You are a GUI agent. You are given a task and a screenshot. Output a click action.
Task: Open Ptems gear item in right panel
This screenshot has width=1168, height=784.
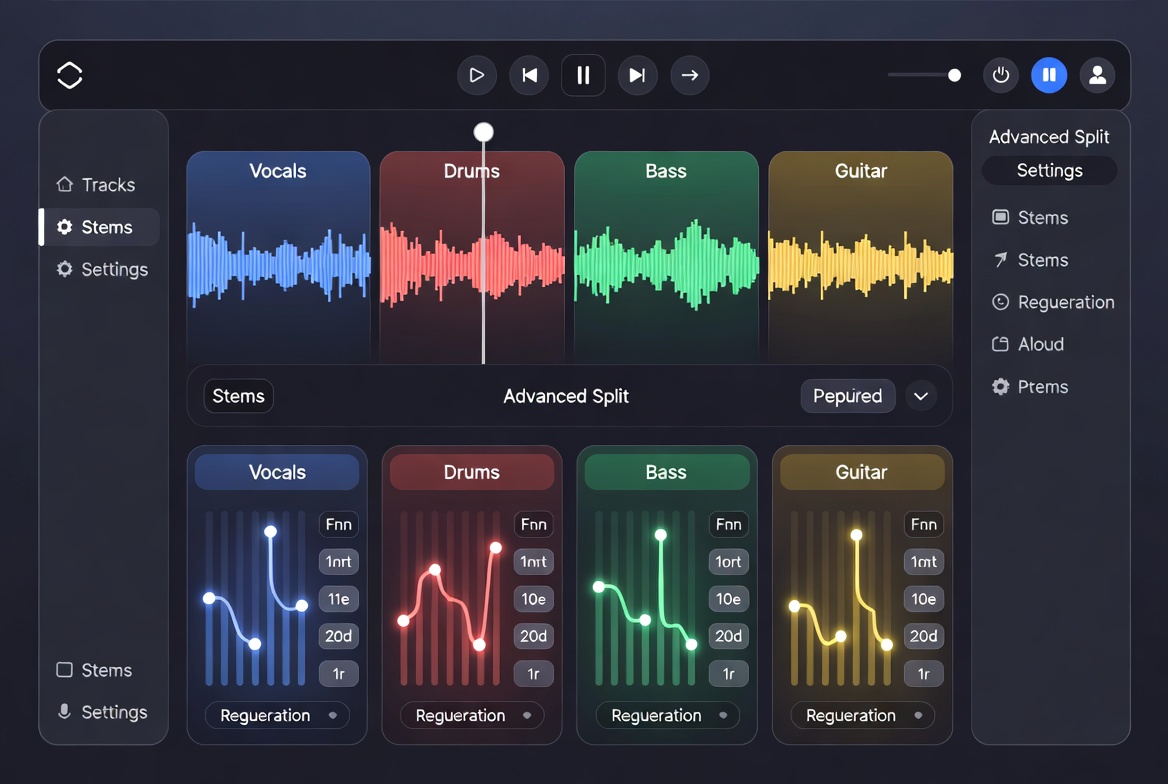pyautogui.click(x=1030, y=387)
